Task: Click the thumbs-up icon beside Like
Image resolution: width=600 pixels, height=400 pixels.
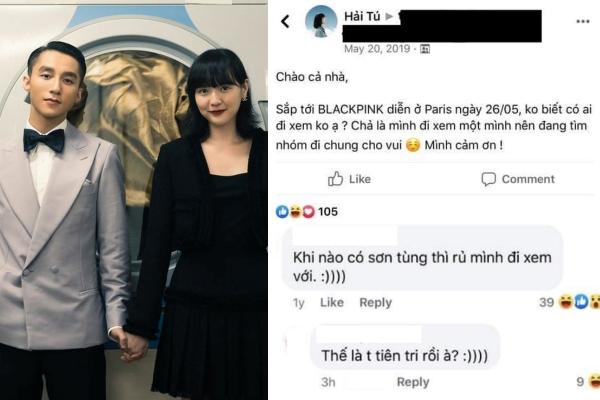Action: point(335,179)
